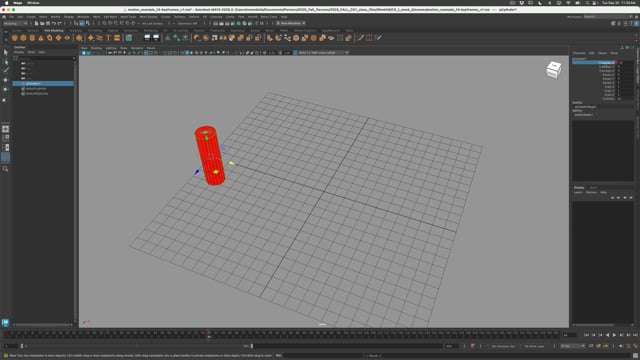Create a polygon torus from the shelf

pos(50,38)
